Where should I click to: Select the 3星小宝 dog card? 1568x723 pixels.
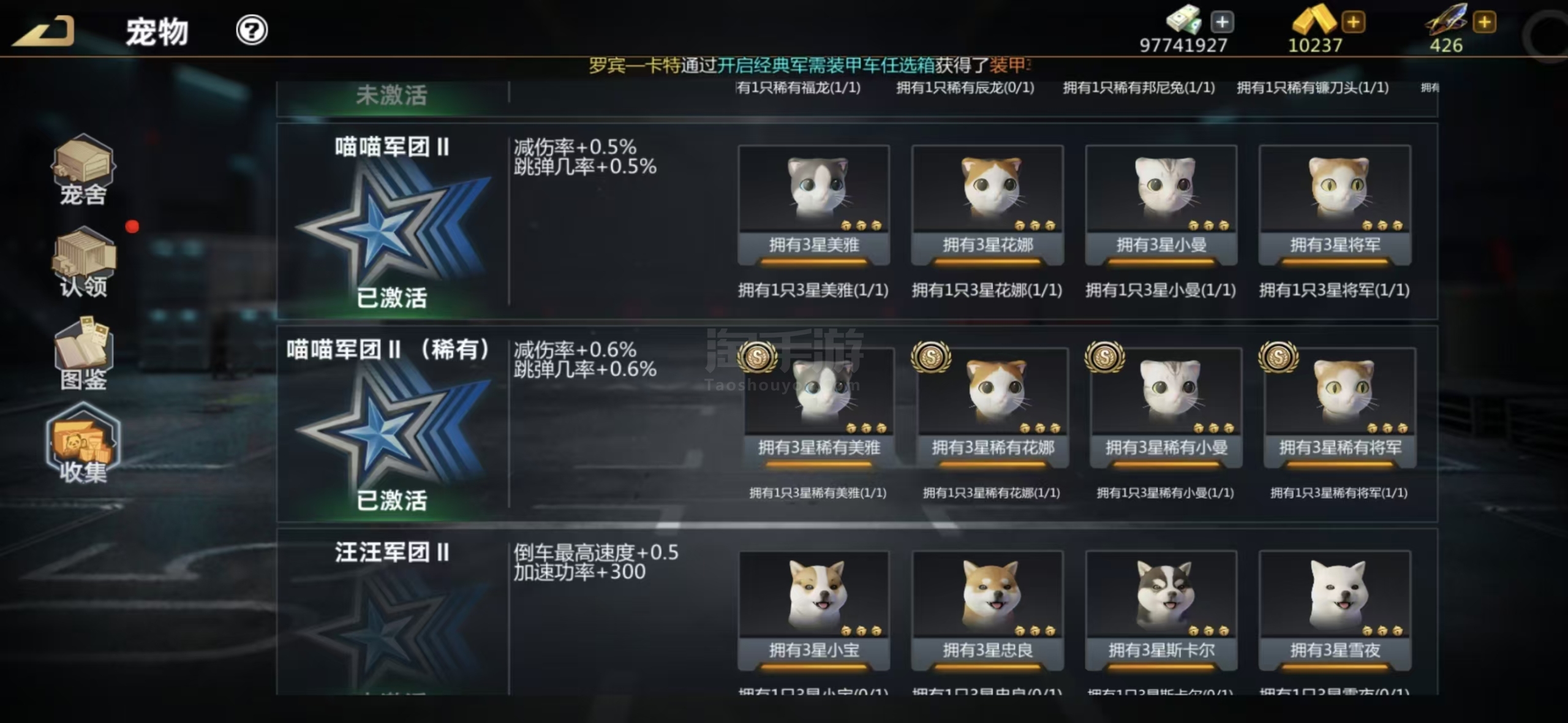(x=813, y=611)
